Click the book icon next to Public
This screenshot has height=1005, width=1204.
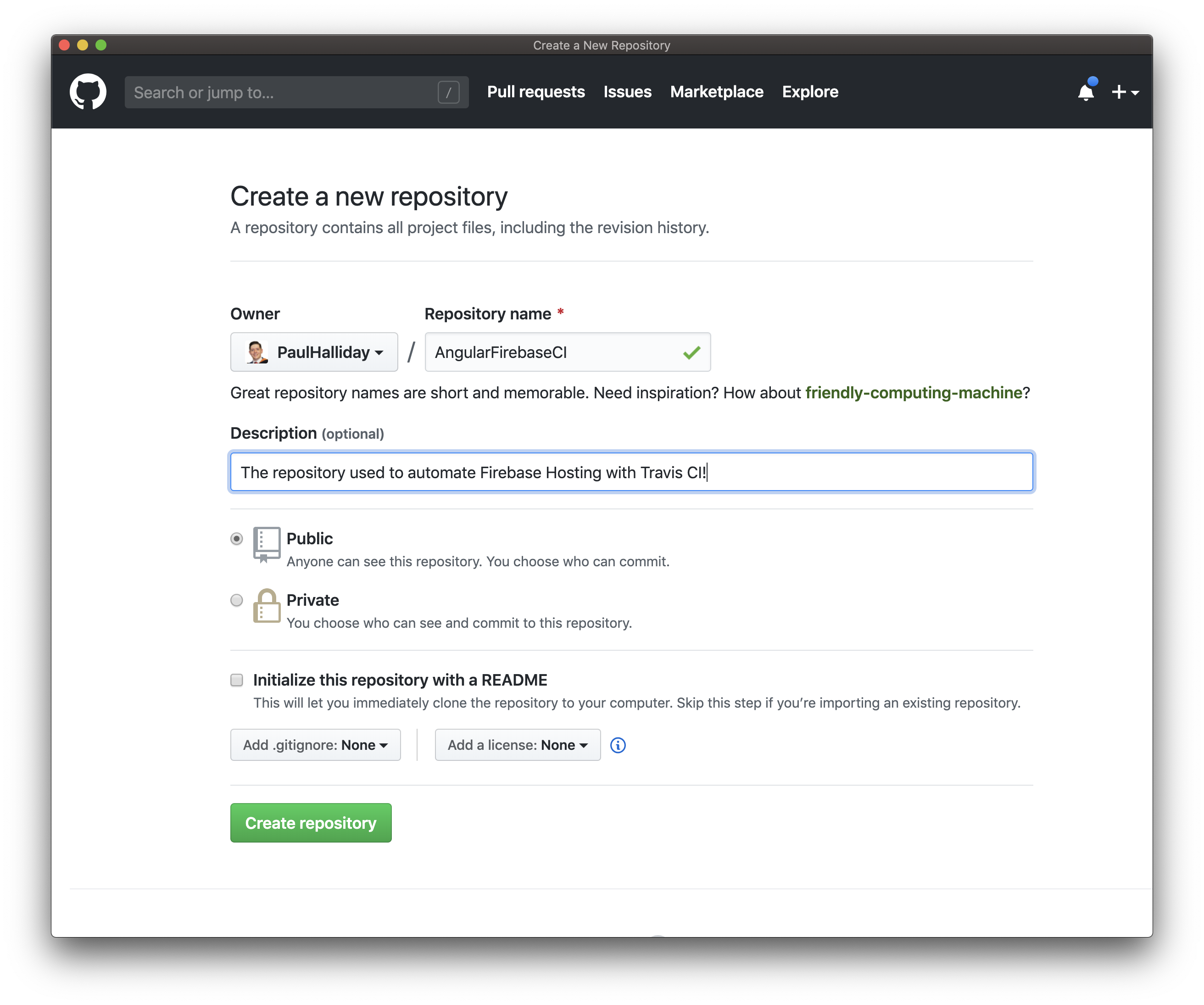[266, 545]
